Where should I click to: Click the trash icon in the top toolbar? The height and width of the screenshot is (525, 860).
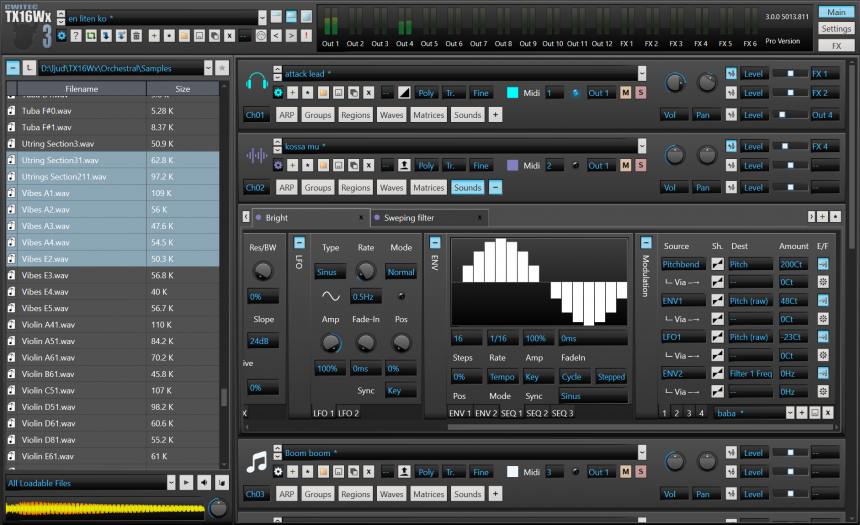pyautogui.click(x=136, y=35)
